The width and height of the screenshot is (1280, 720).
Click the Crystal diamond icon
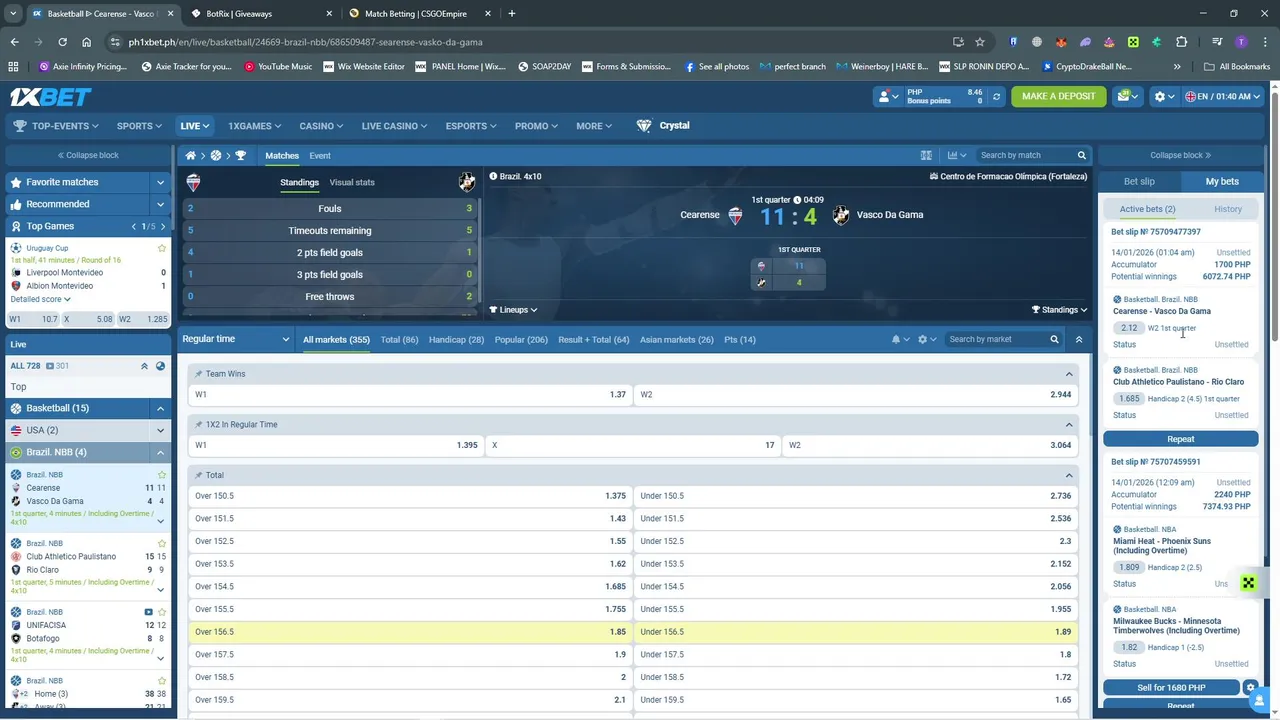[644, 126]
